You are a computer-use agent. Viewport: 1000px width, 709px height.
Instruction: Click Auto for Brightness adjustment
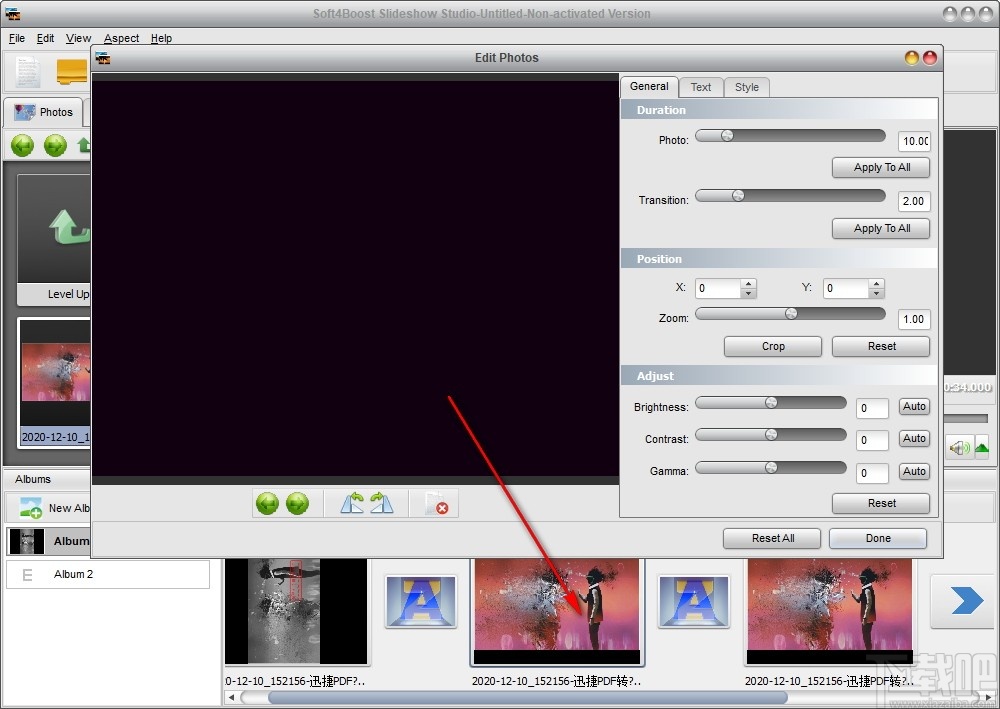913,406
